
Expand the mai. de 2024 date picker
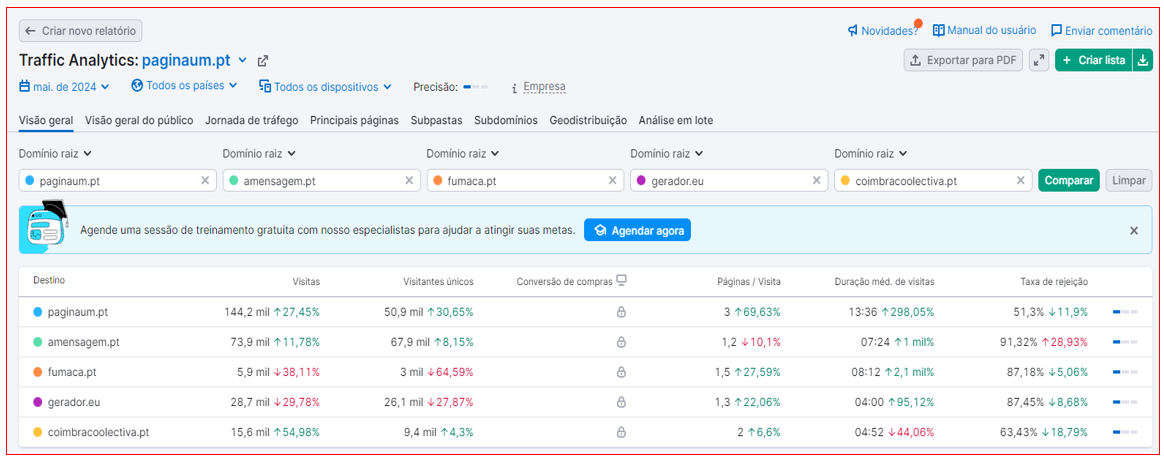point(64,87)
